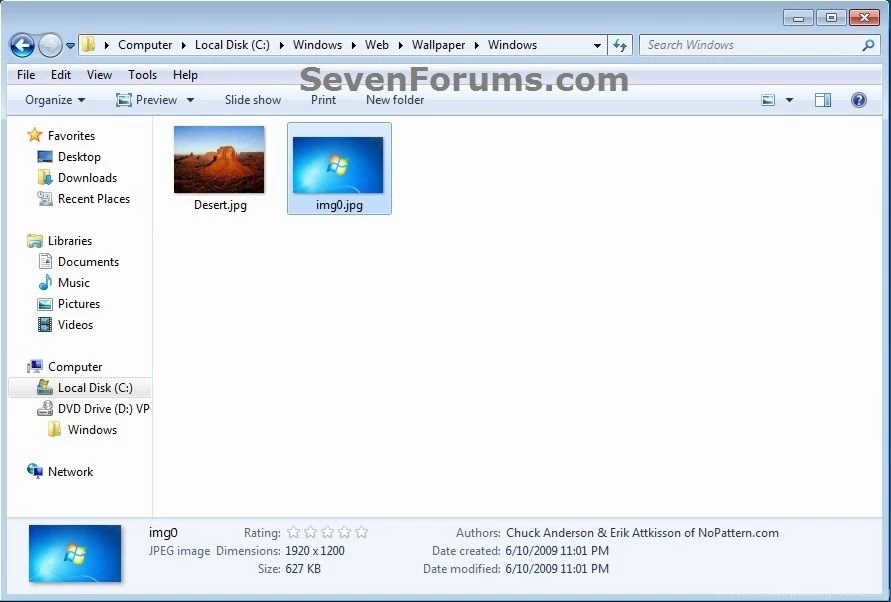This screenshot has height=602, width=891.
Task: Select the img0.jpg thumbnail
Action: click(x=338, y=165)
